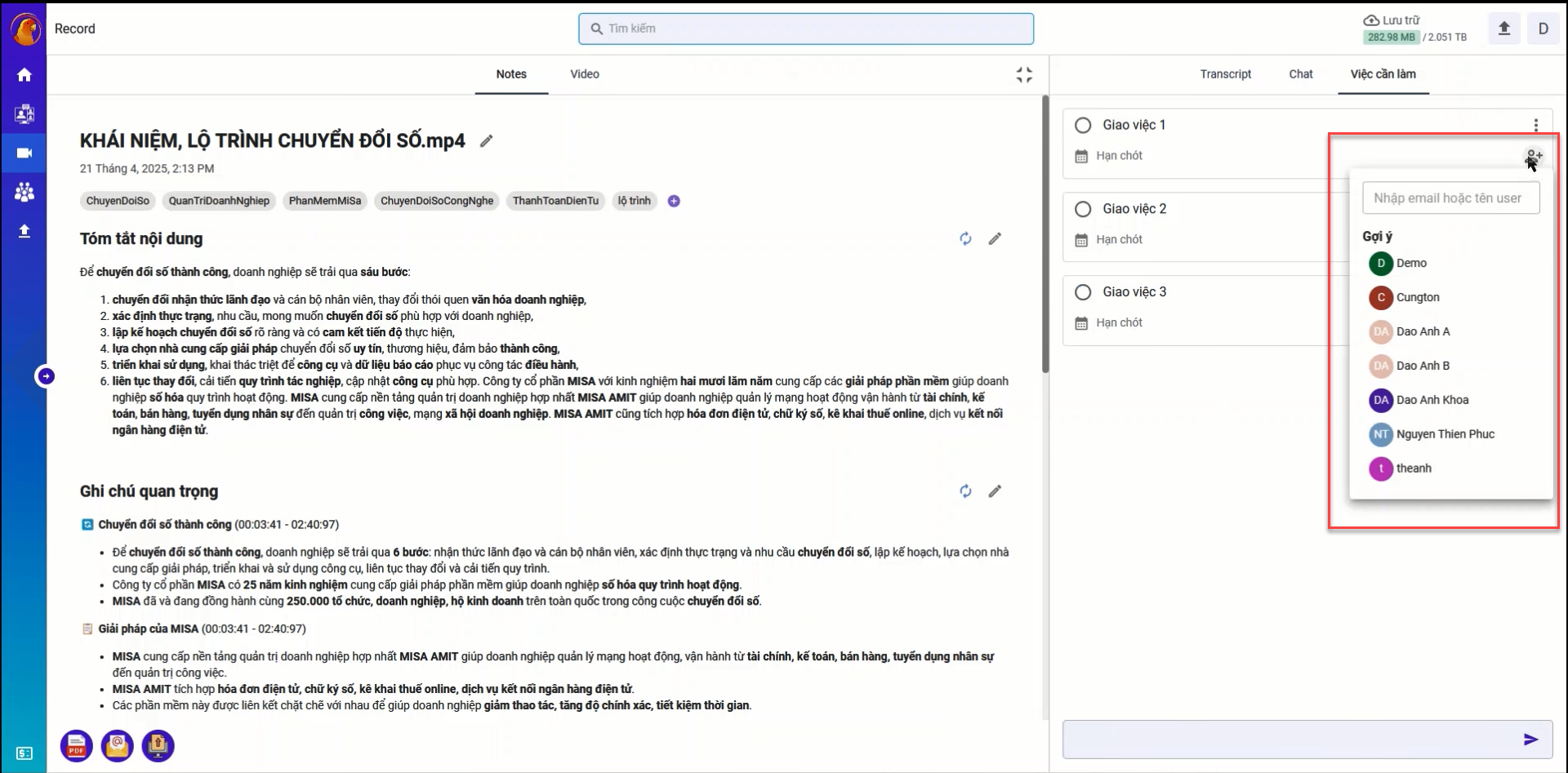The width and height of the screenshot is (1568, 773).
Task: Click the Giao việc 2 task title
Action: 1134,210
